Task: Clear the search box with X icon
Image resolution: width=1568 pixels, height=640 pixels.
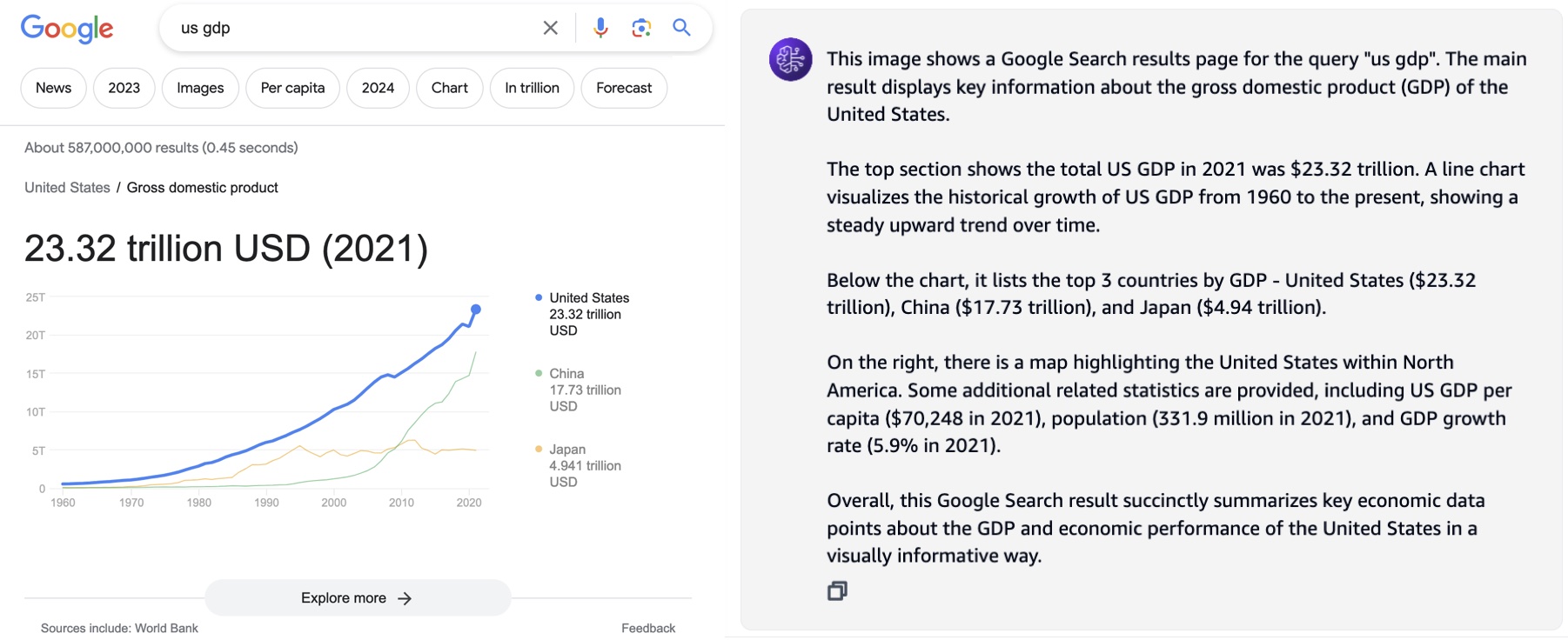Action: (550, 28)
